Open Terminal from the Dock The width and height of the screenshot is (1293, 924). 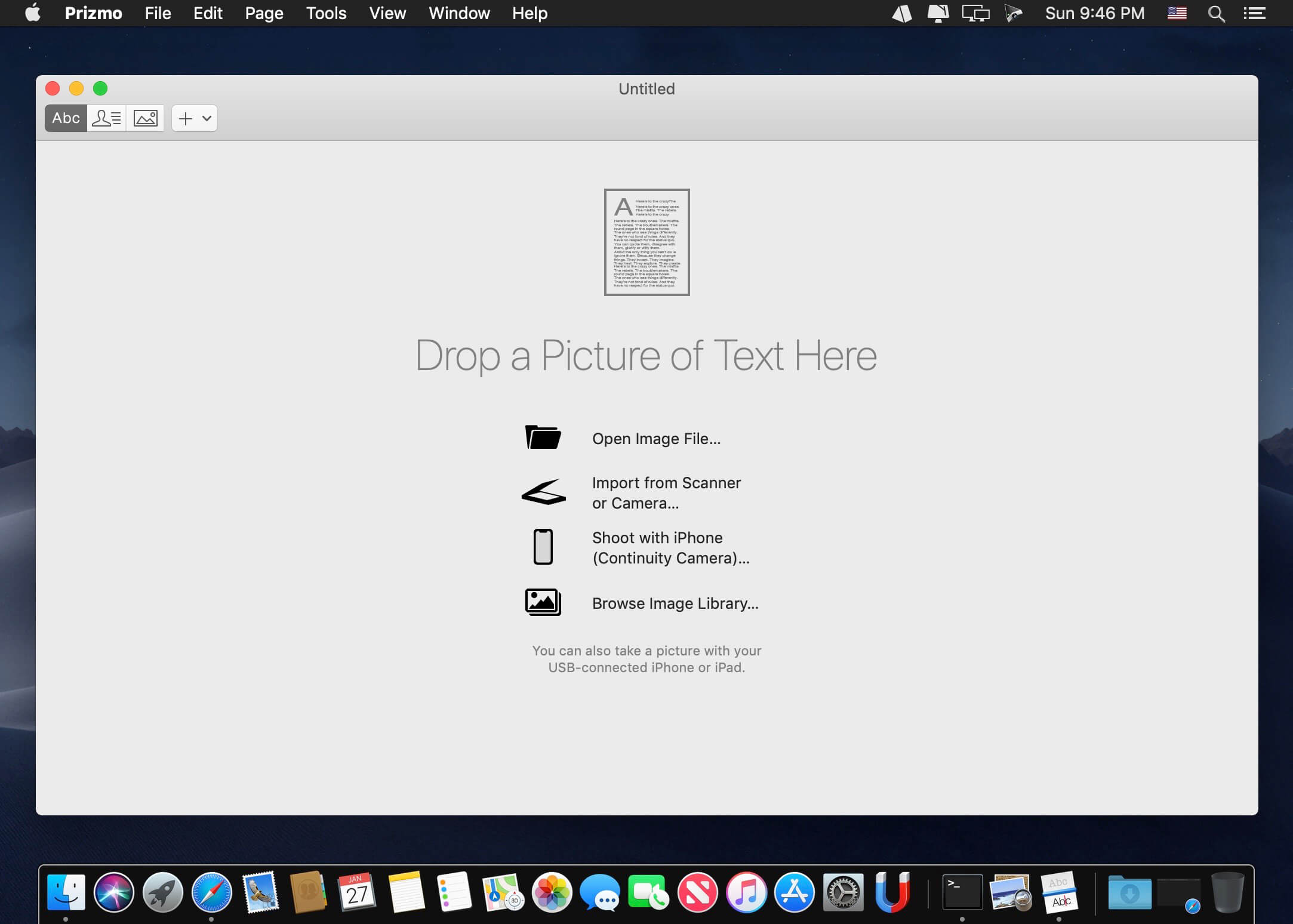(x=962, y=892)
